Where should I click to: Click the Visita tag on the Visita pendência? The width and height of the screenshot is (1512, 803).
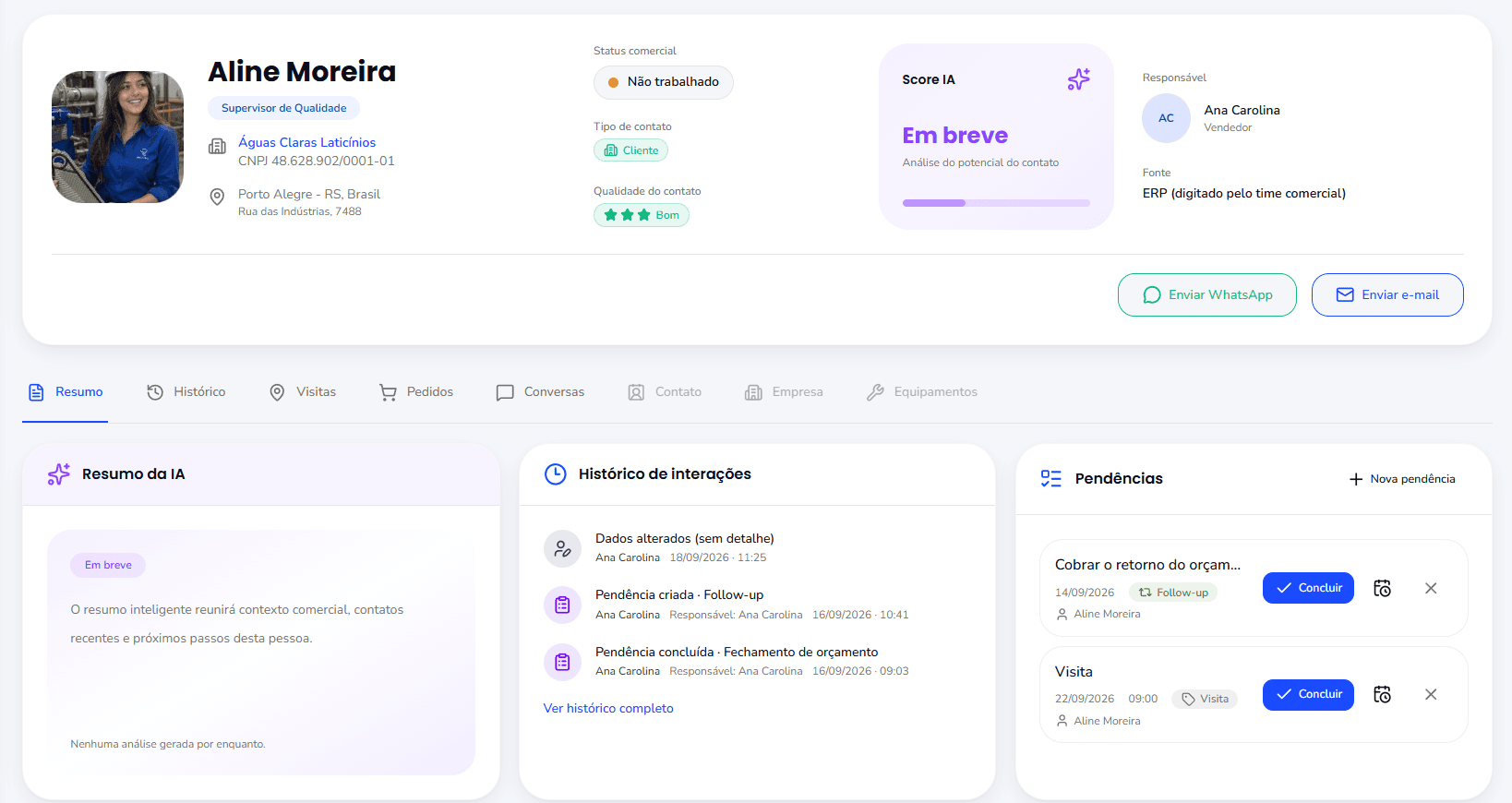[x=1205, y=699]
